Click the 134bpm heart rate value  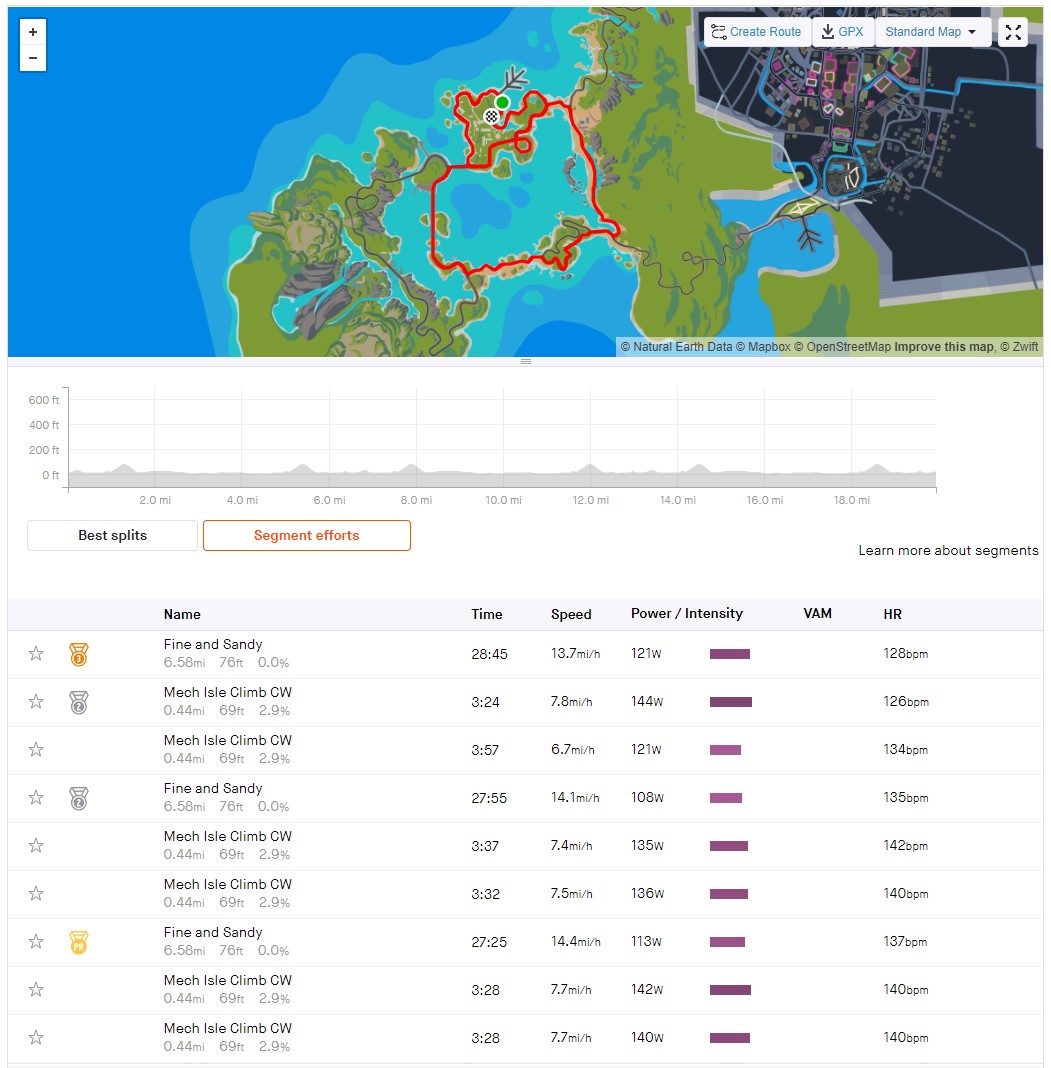(906, 749)
